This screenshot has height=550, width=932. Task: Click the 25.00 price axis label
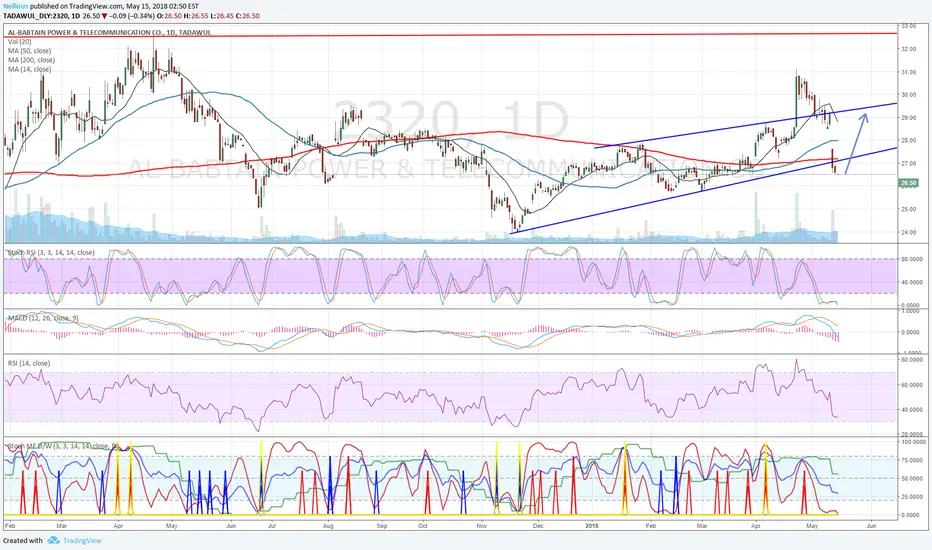coord(909,209)
